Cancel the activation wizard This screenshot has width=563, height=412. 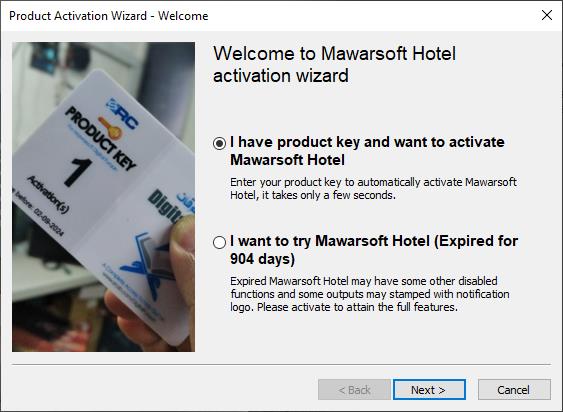pos(514,390)
